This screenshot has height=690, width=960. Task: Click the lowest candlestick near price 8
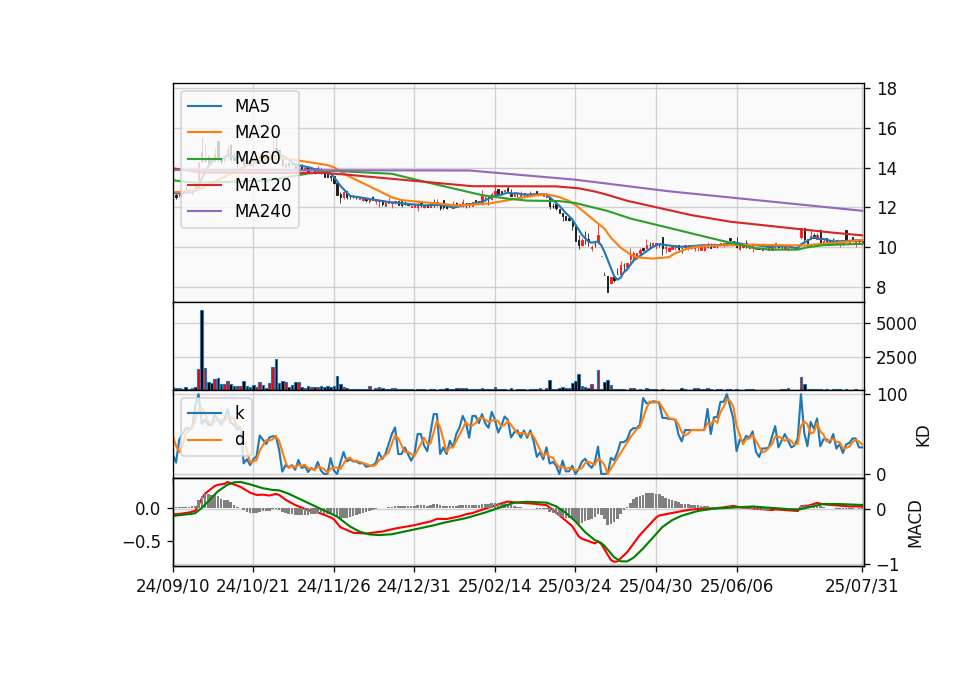point(608,285)
